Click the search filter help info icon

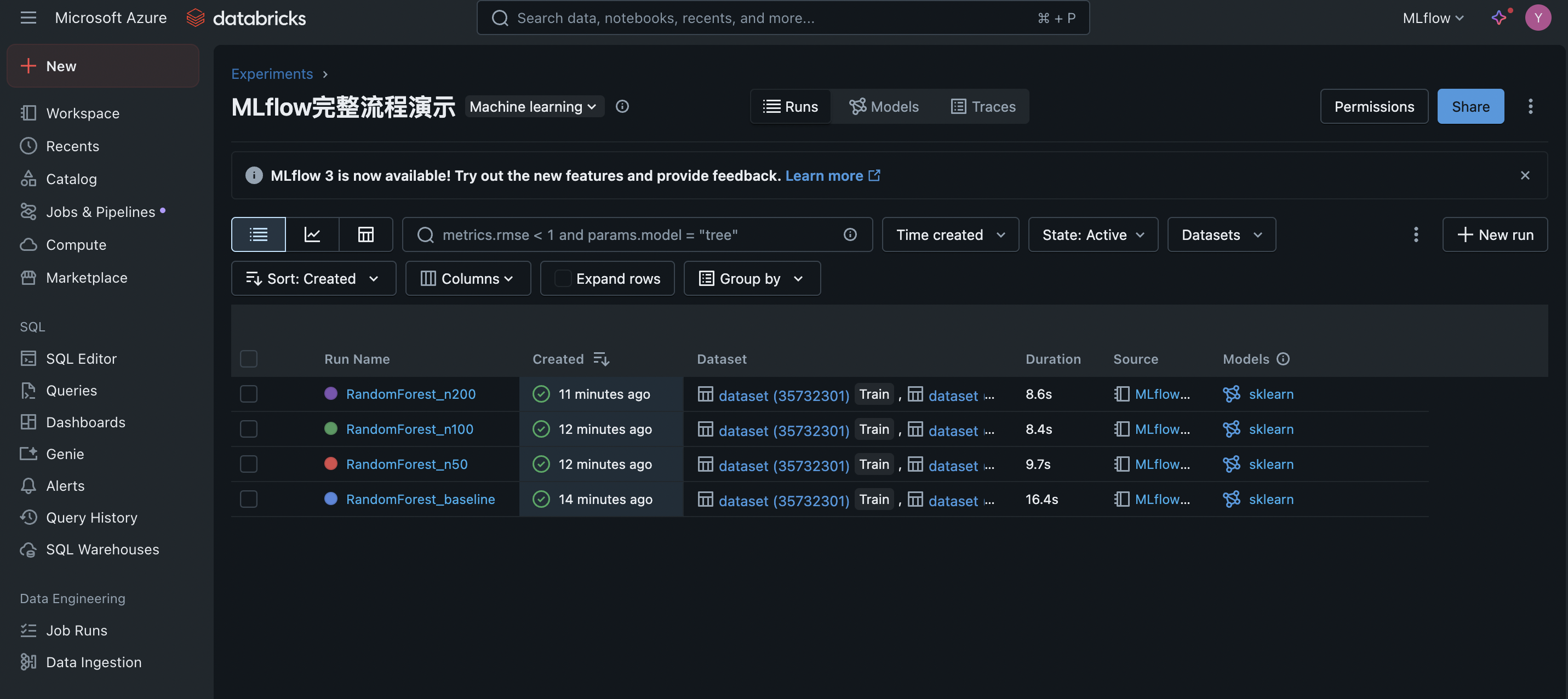850,234
